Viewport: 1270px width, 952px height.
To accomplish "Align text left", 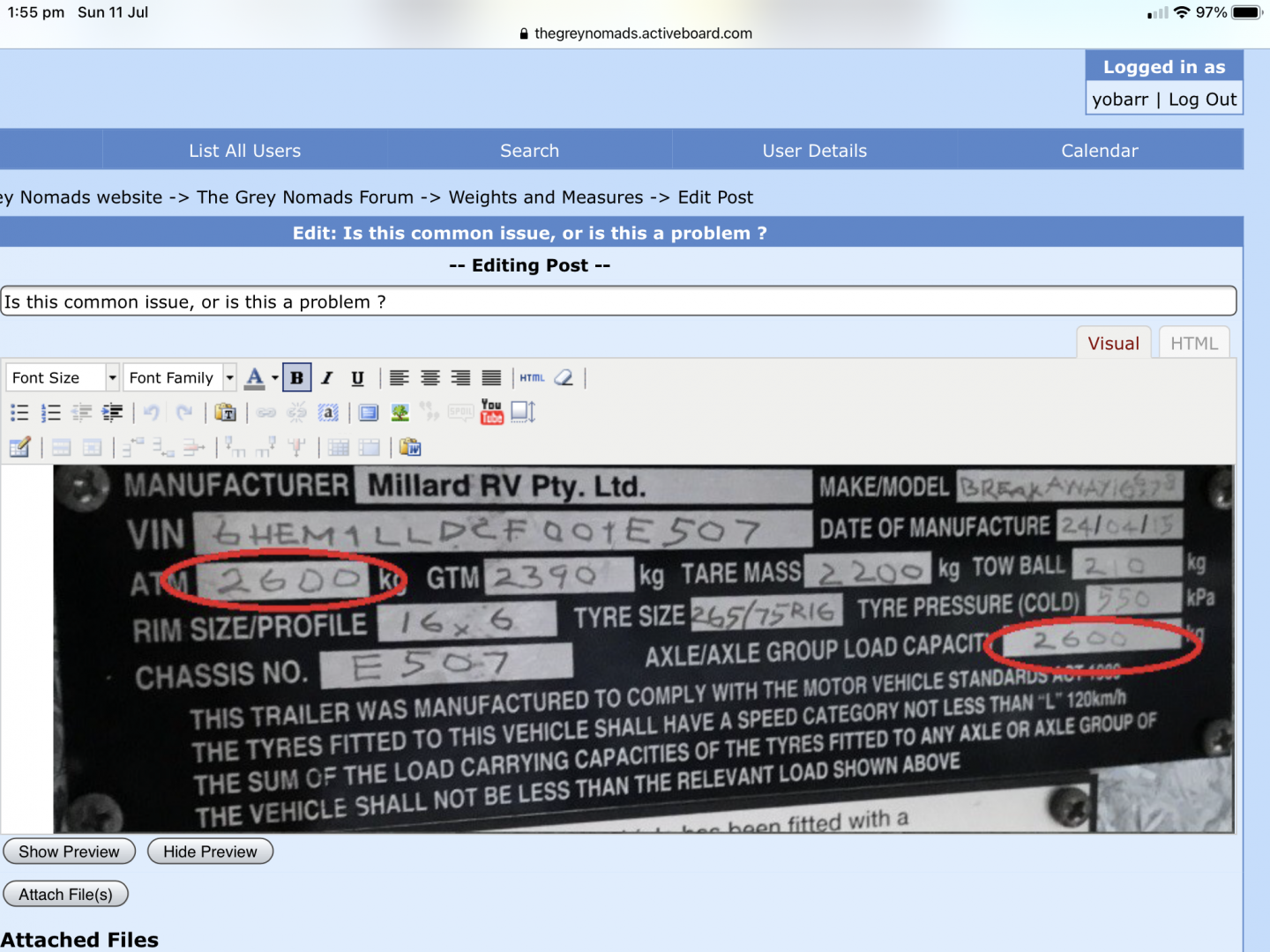I will [400, 378].
